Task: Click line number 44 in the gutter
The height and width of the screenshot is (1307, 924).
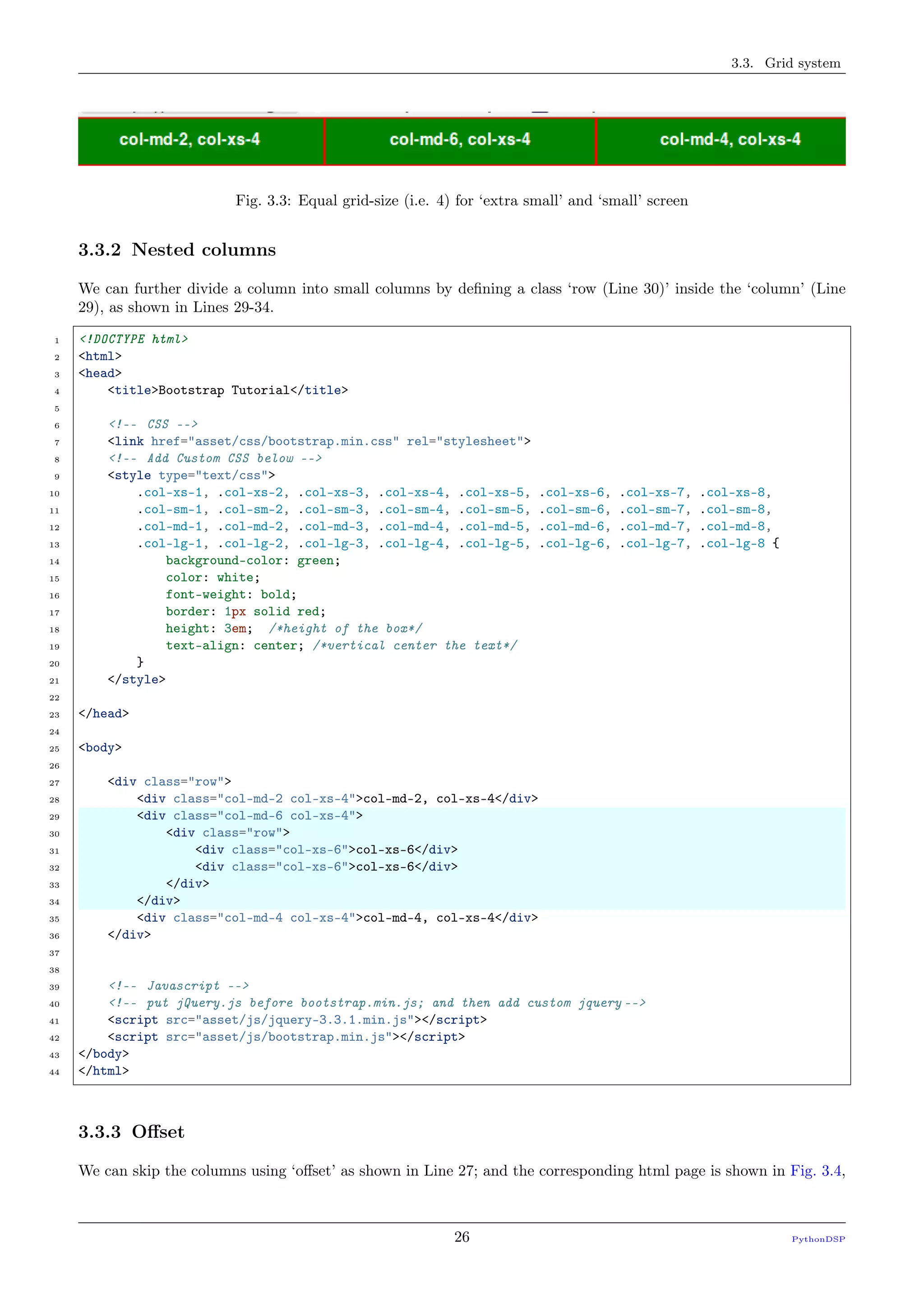Action: point(55,1072)
